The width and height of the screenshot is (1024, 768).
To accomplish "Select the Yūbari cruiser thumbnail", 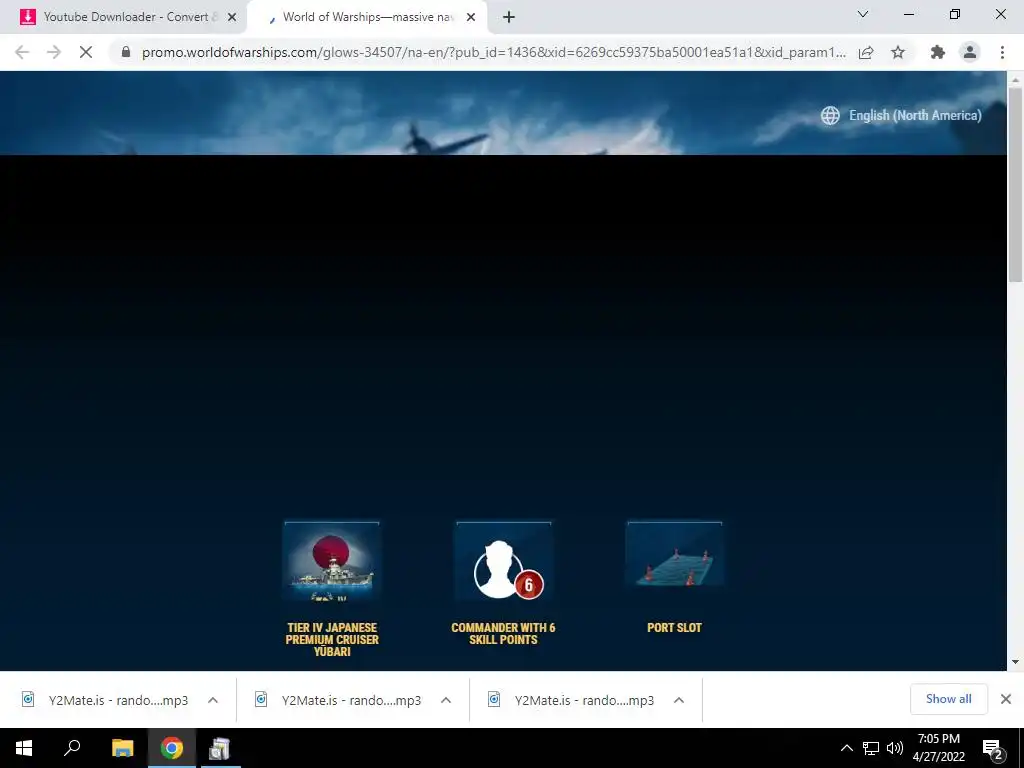I will [332, 561].
